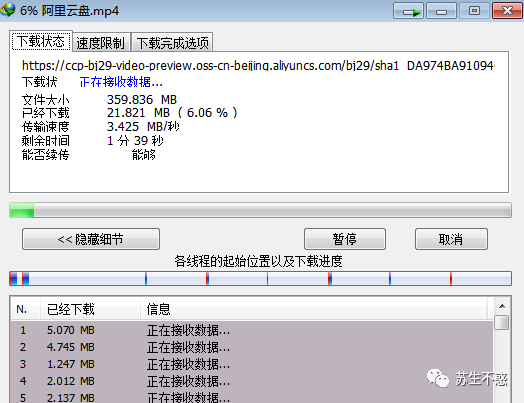Viewport: 524px width, 403px height.
Task: Cancel the download with 取消 button
Action: [451, 239]
